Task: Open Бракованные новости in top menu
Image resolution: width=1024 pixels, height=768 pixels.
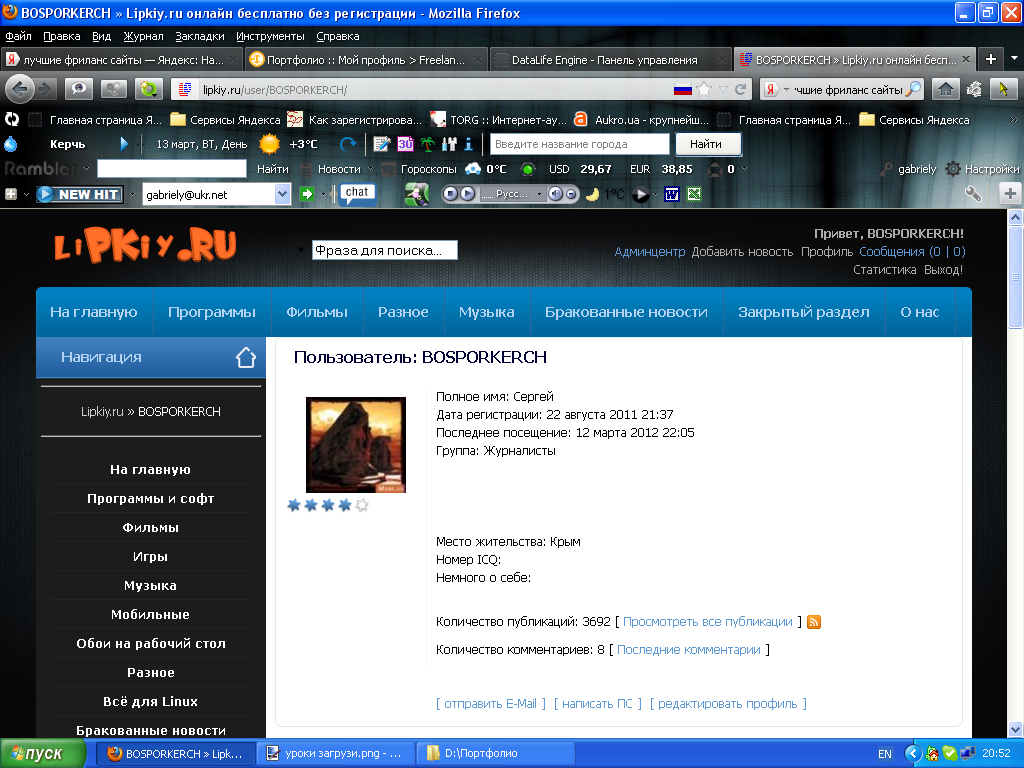Action: (x=626, y=312)
